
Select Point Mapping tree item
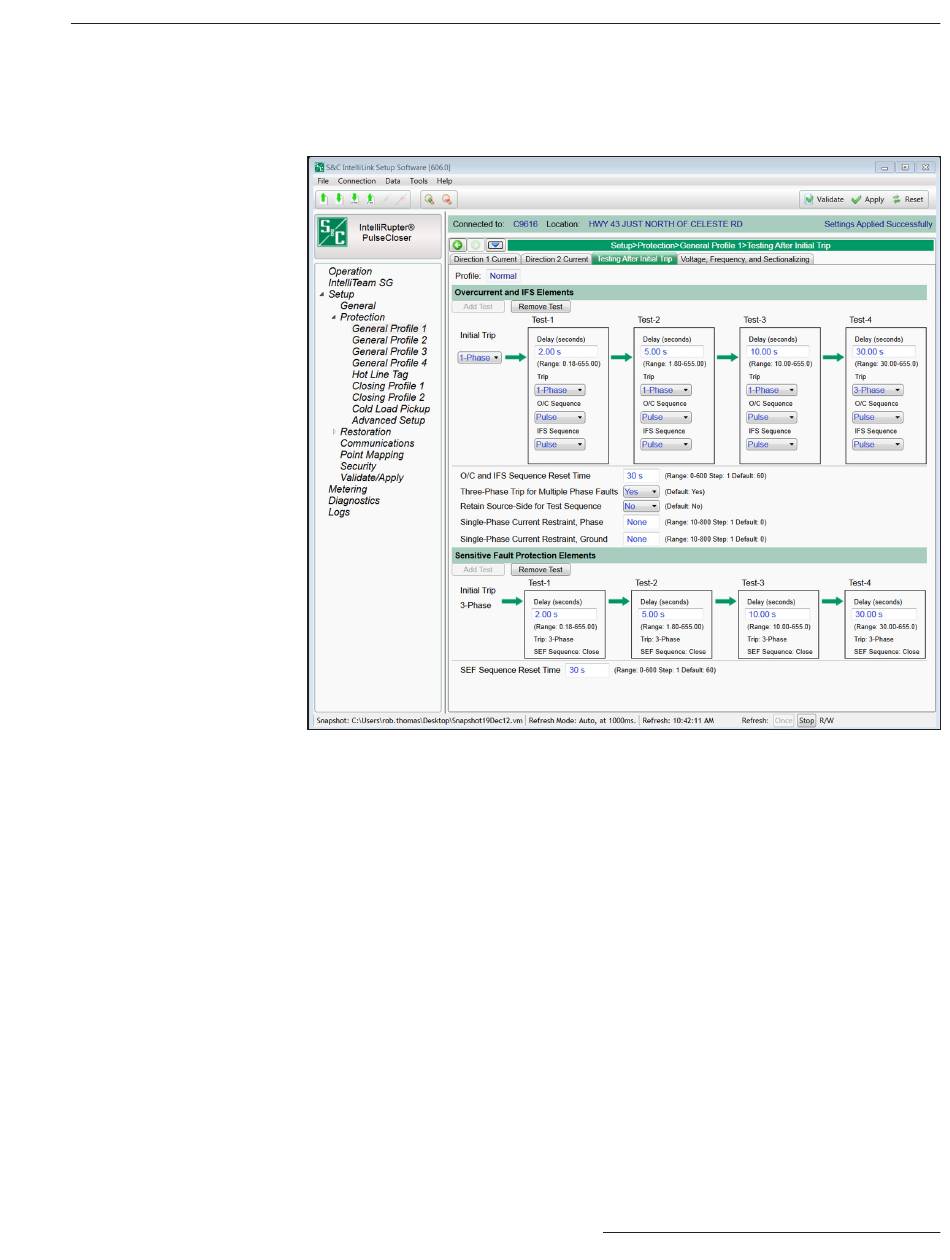coord(372,455)
